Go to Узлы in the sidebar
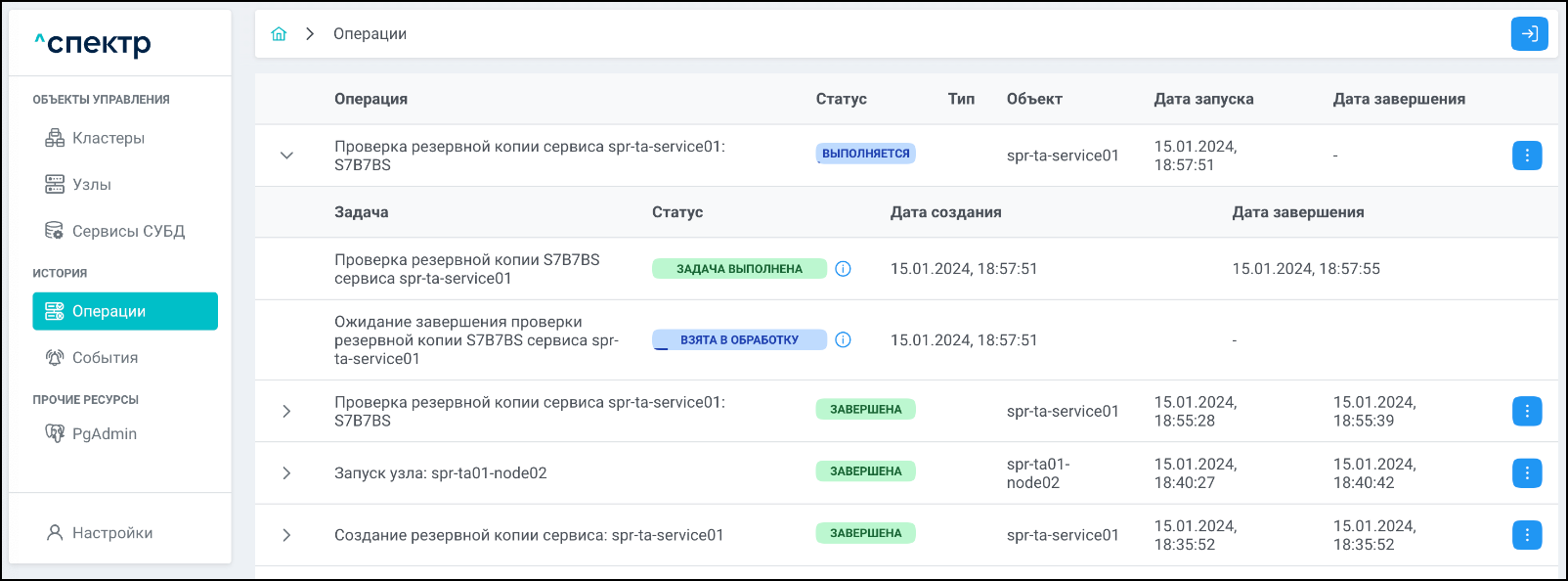The image size is (1568, 581). pyautogui.click(x=91, y=185)
